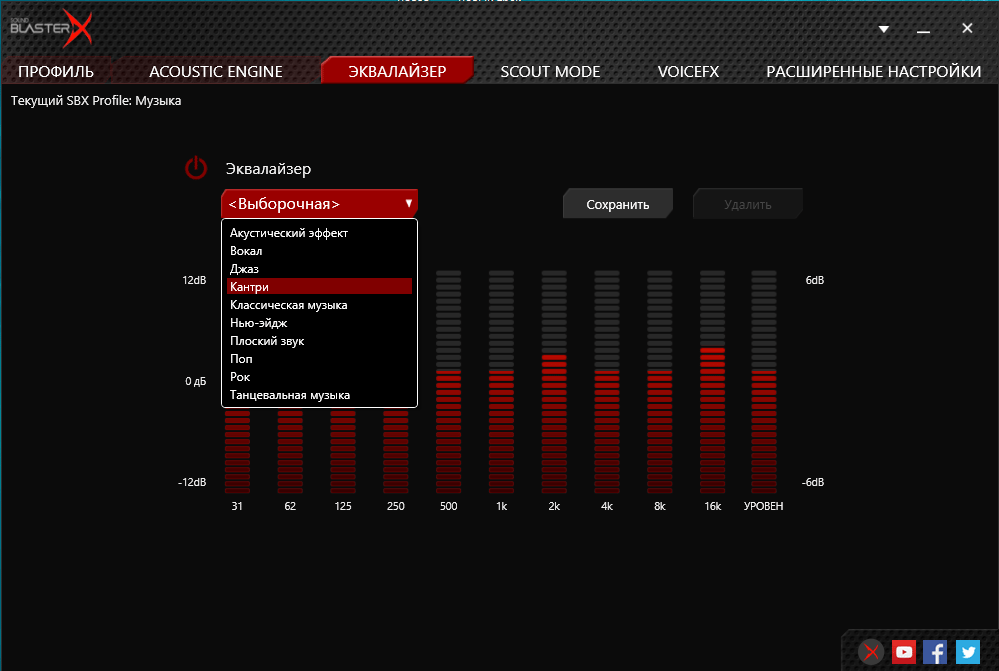
Task: Adjust the 62 Hz band slider
Action: (290, 451)
